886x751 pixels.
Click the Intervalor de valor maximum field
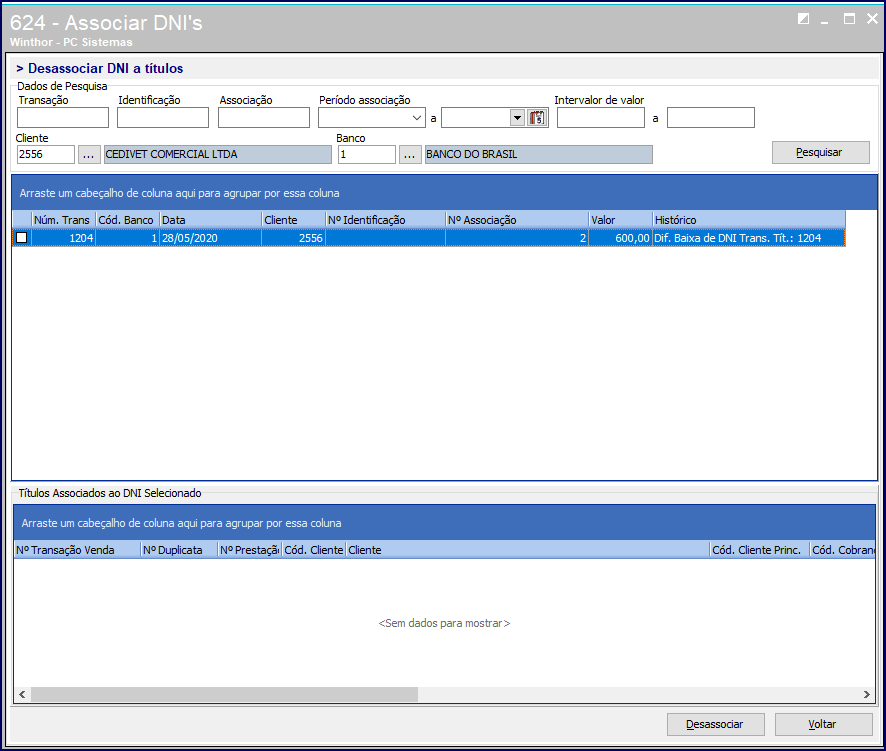[711, 118]
